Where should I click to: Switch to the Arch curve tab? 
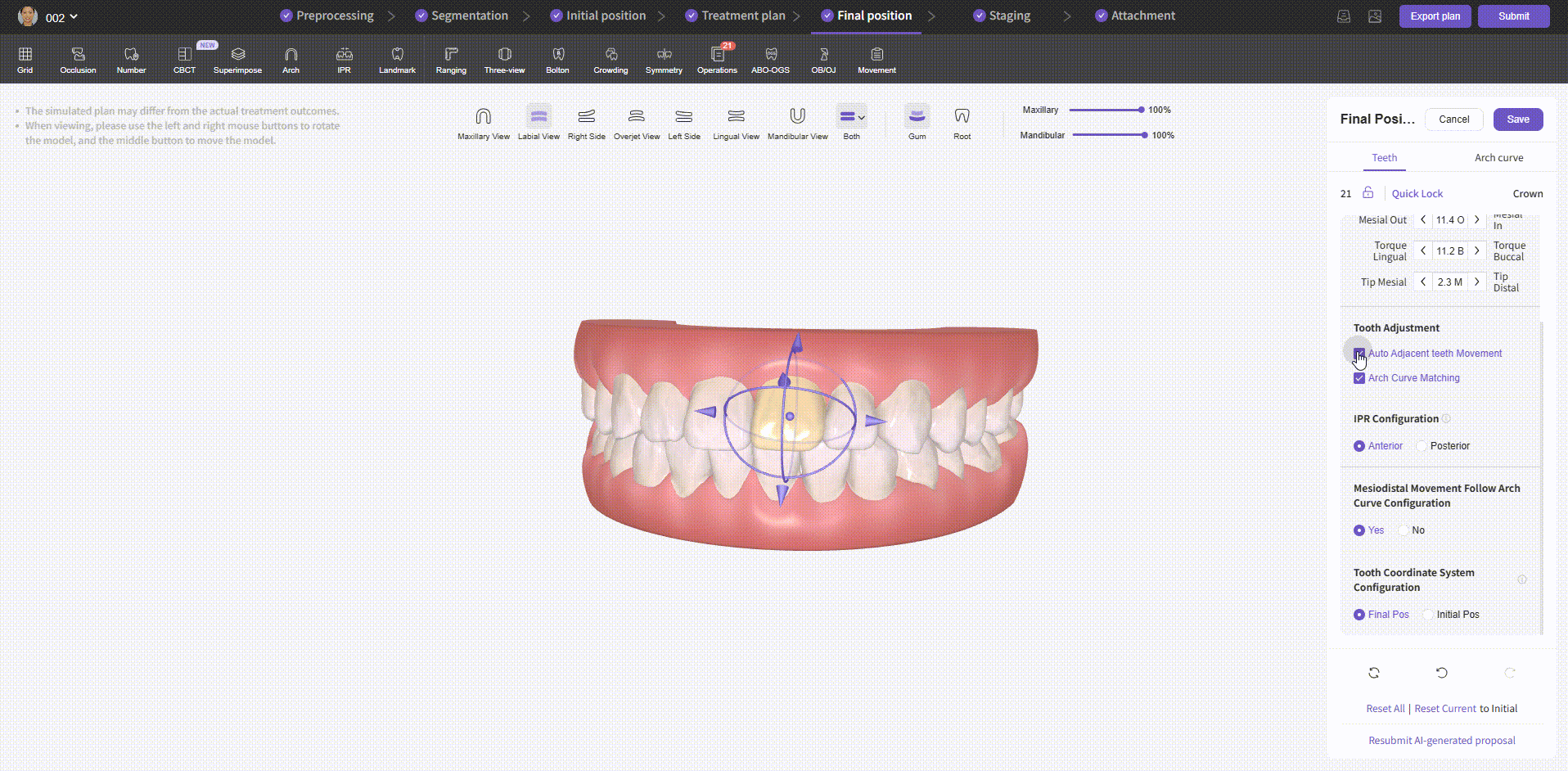tap(1498, 158)
